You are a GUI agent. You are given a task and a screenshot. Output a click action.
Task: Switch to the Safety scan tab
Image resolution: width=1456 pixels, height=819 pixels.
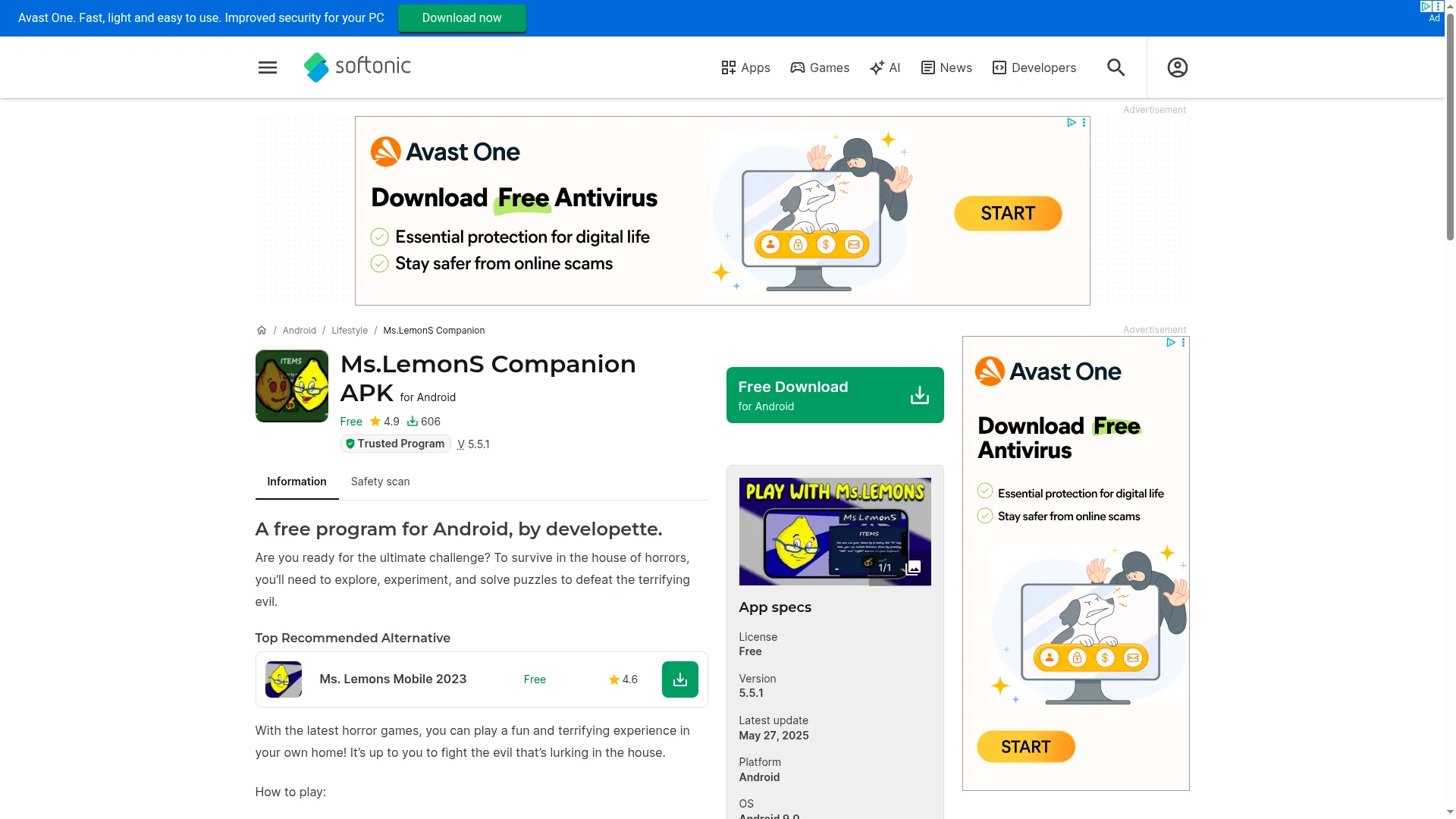pos(380,482)
